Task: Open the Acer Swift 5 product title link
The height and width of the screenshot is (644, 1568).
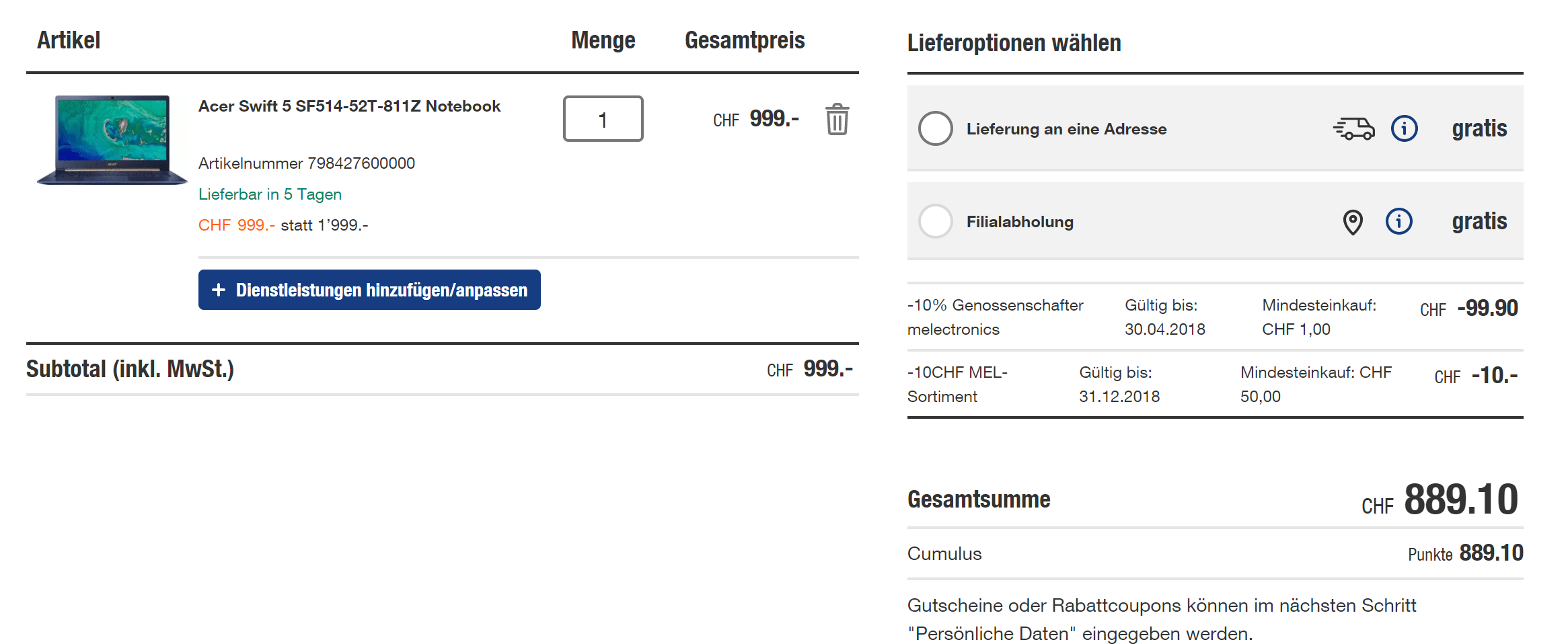Action: pos(349,106)
